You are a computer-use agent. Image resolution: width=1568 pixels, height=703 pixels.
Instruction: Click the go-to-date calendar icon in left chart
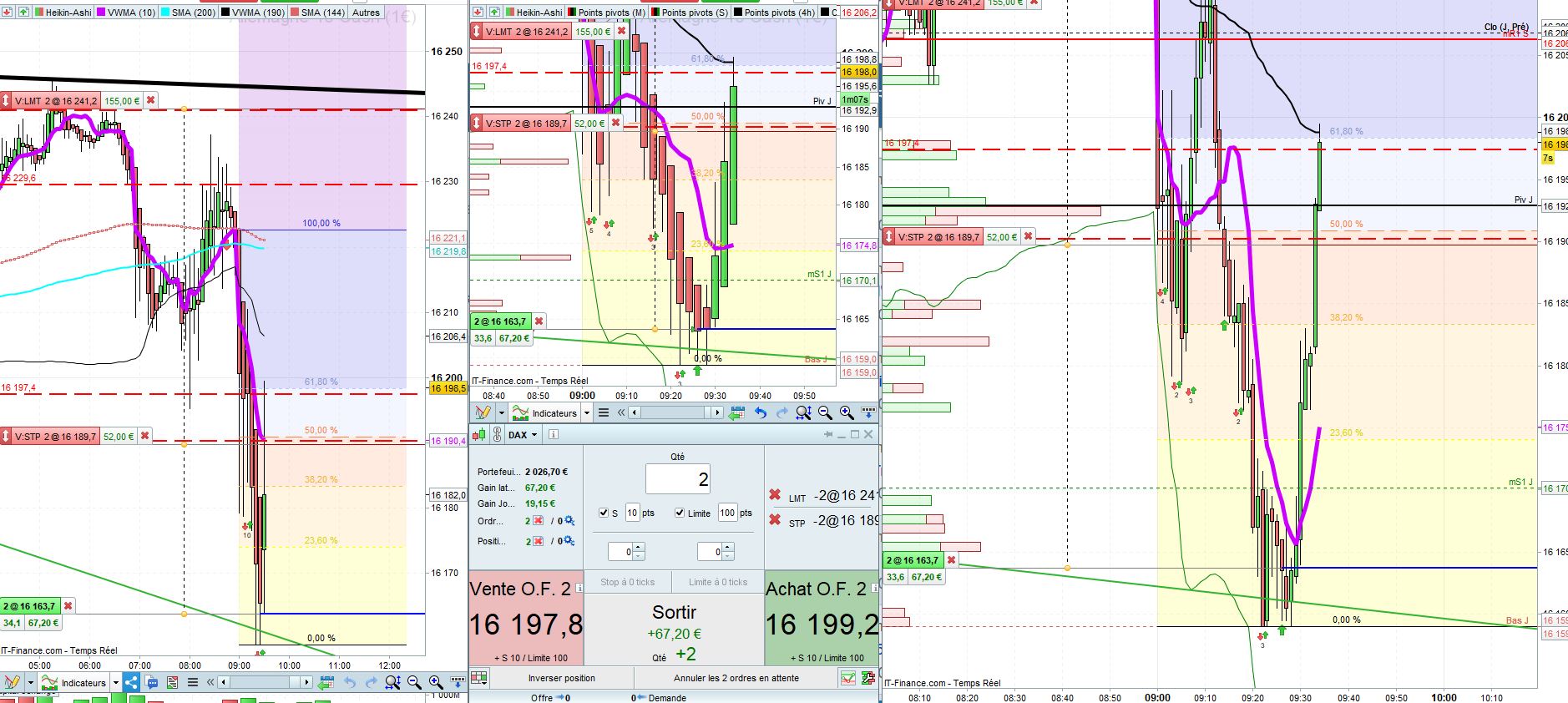(x=326, y=682)
